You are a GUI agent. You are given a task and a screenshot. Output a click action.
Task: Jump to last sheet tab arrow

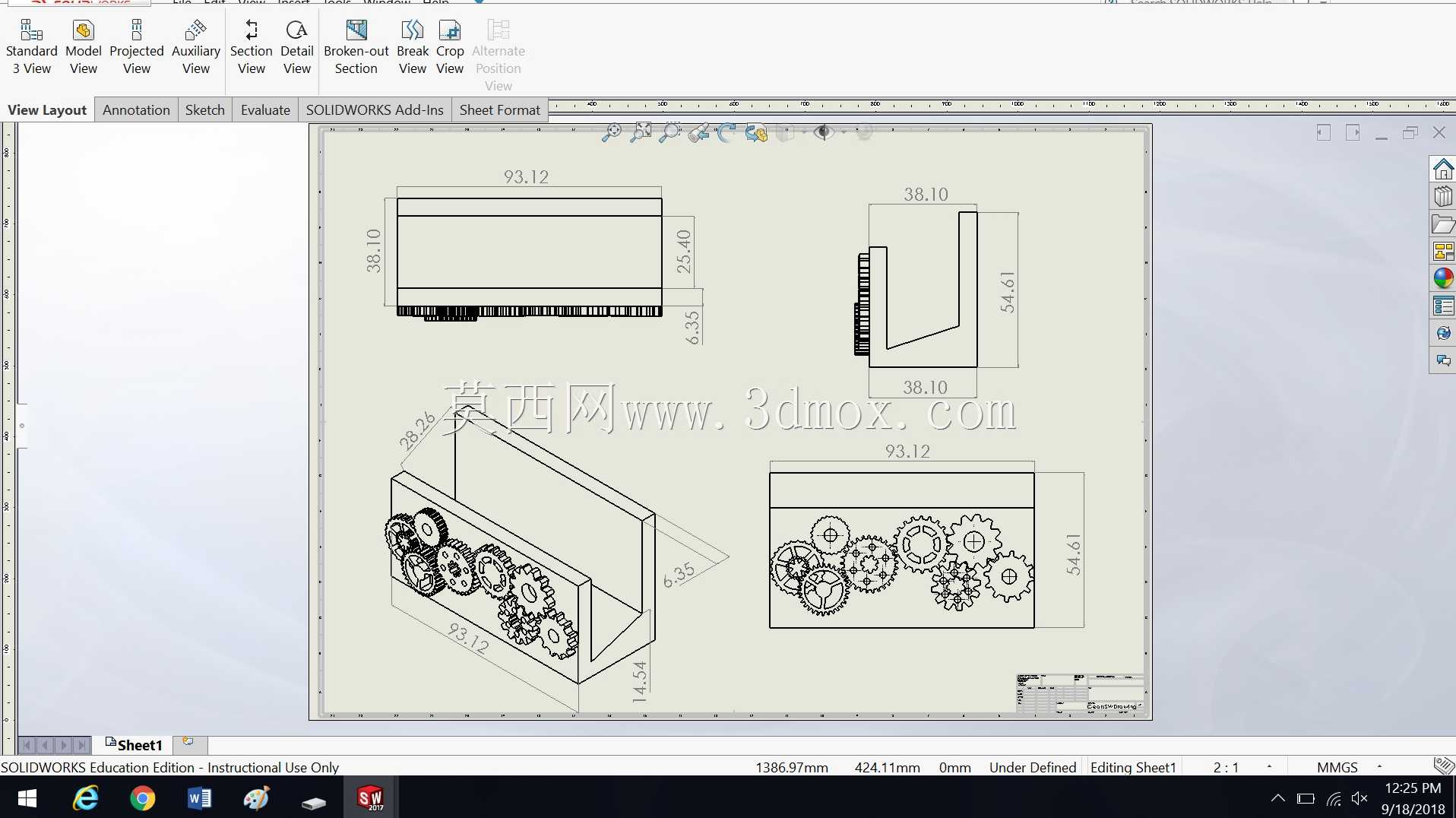click(x=82, y=745)
